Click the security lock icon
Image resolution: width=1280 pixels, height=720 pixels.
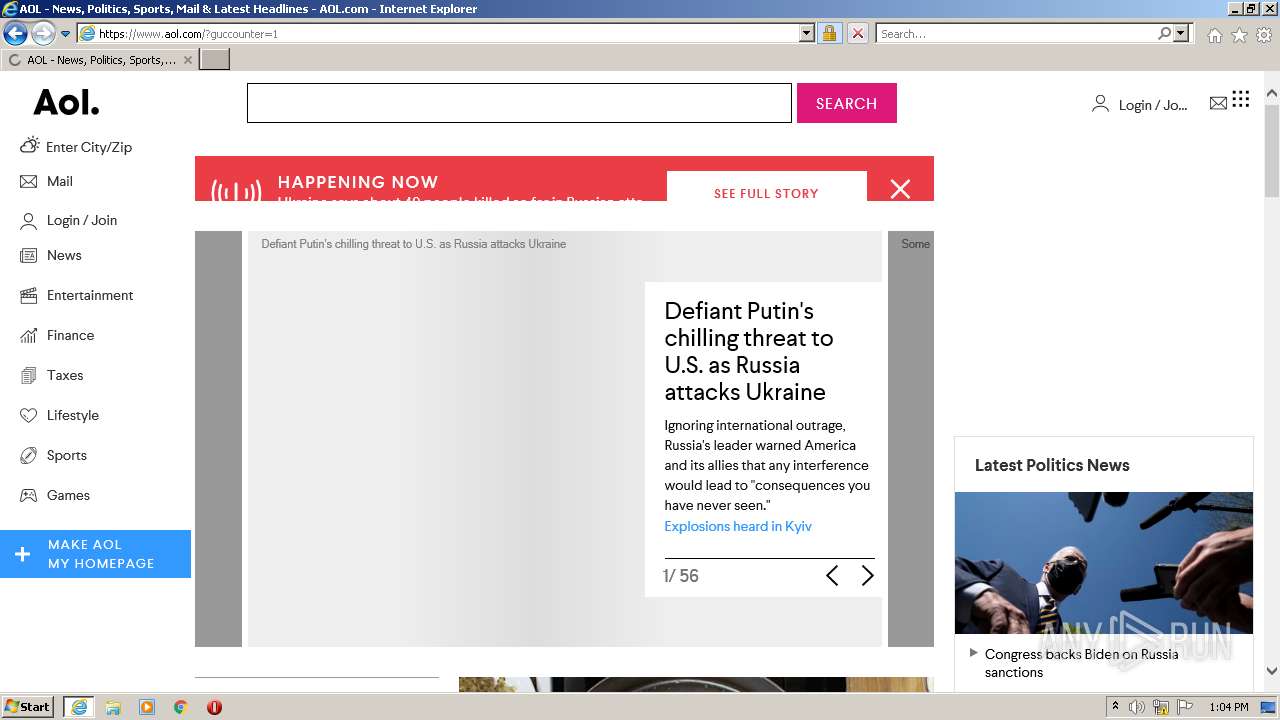[x=829, y=33]
